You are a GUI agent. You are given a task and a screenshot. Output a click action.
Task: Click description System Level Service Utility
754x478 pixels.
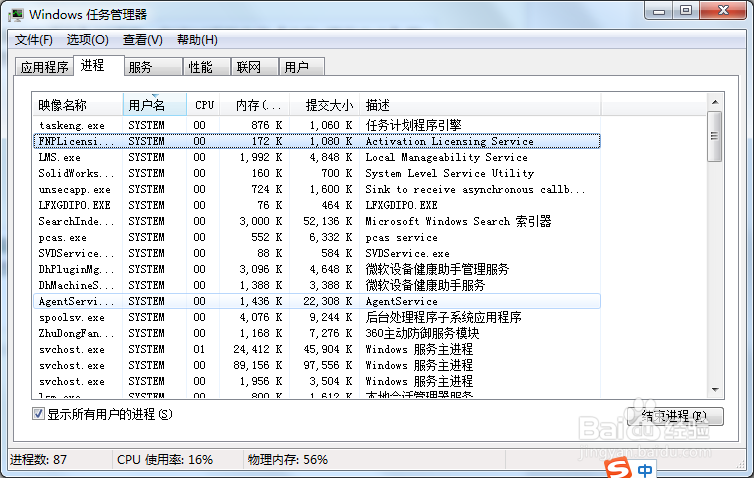point(450,173)
